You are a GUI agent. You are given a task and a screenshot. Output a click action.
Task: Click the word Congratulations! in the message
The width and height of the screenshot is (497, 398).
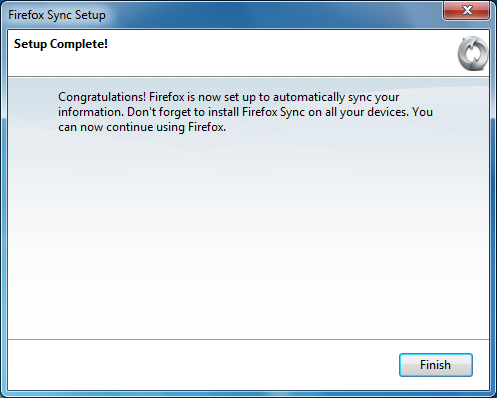point(102,97)
